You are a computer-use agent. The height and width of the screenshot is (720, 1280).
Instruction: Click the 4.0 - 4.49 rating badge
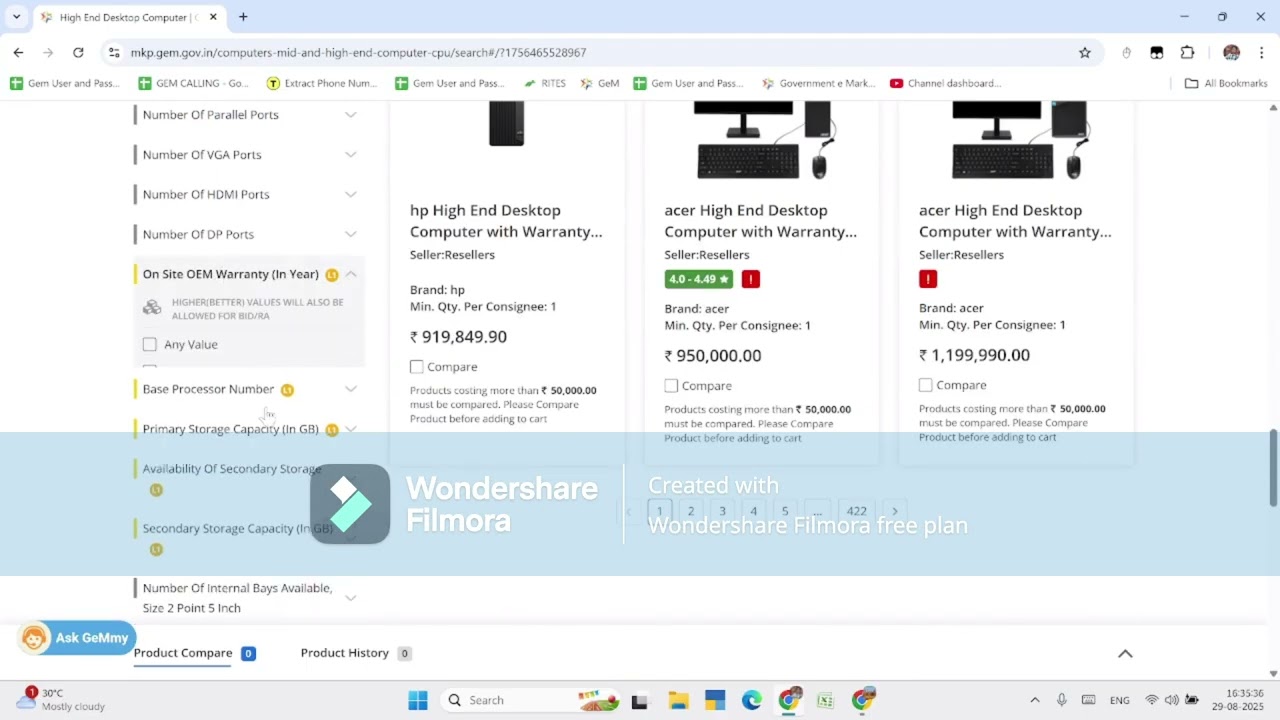[x=699, y=279]
